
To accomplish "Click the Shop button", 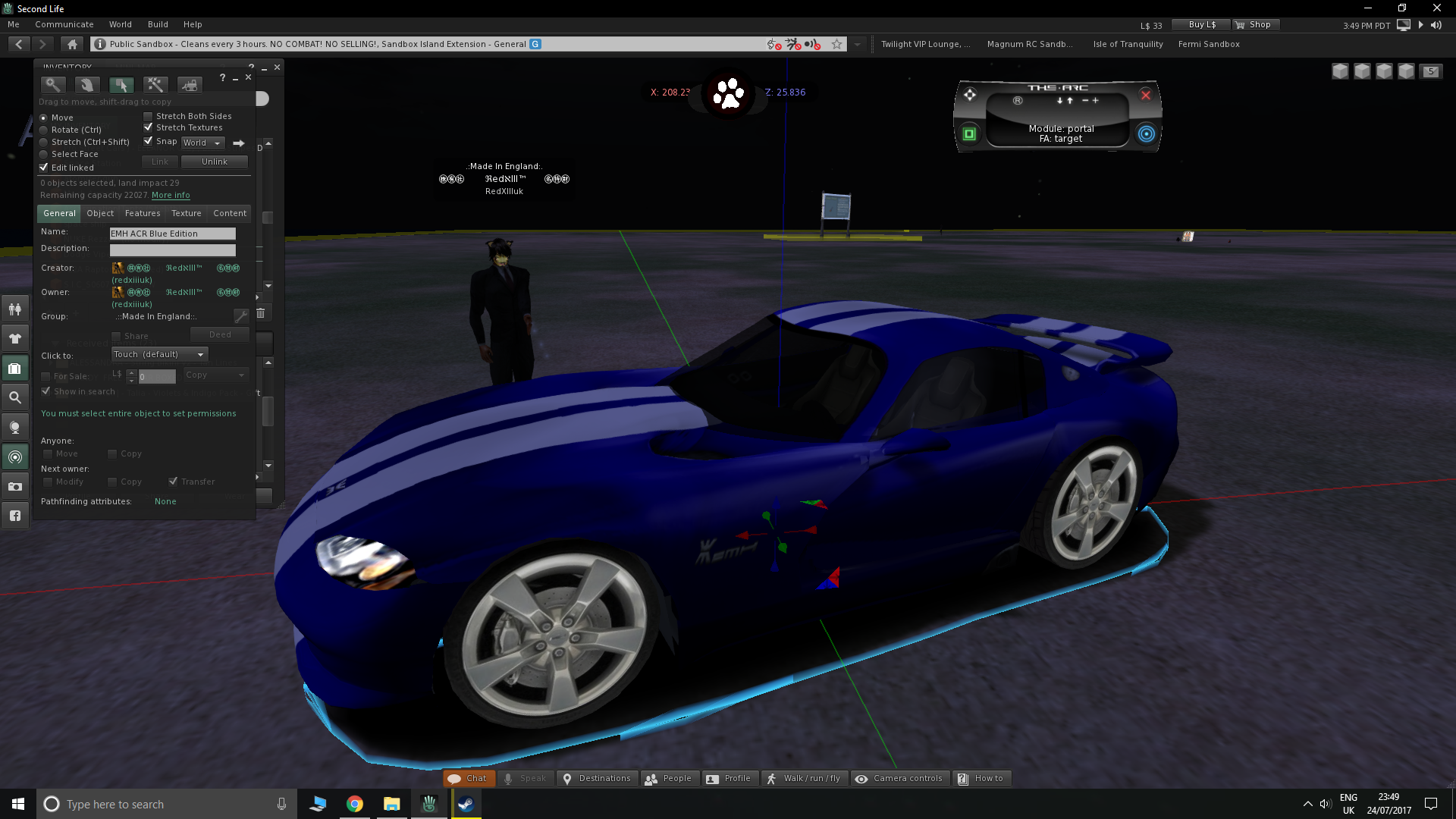I will tap(1256, 25).
